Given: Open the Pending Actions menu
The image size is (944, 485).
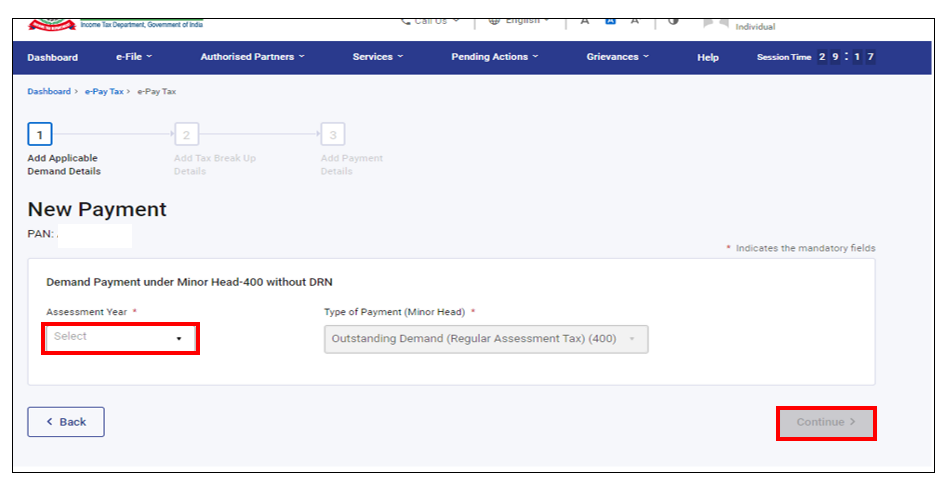Looking at the screenshot, I should [494, 57].
